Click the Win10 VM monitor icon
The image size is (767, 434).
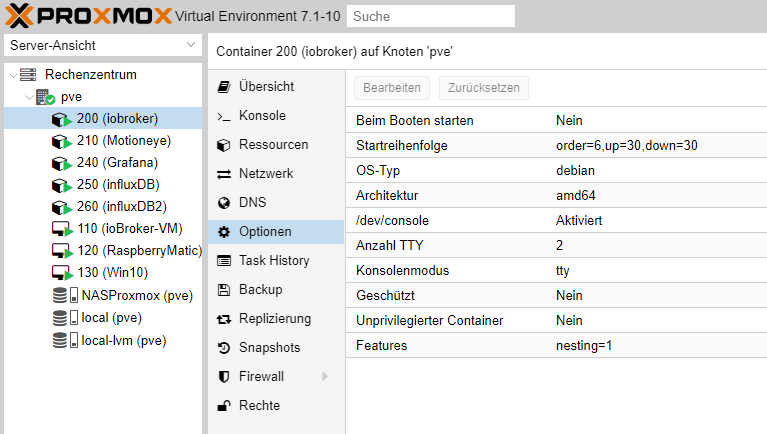[x=62, y=273]
